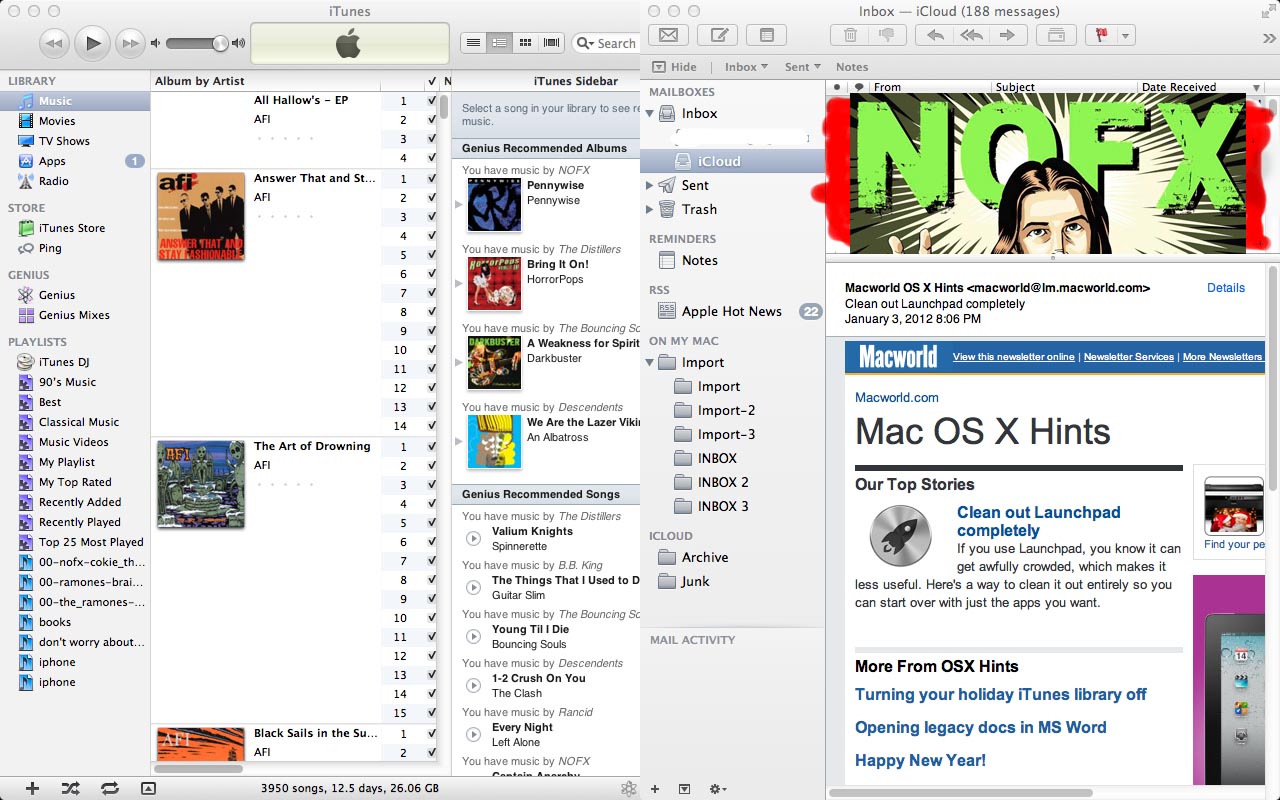Expand the Trash mailbox

point(650,209)
